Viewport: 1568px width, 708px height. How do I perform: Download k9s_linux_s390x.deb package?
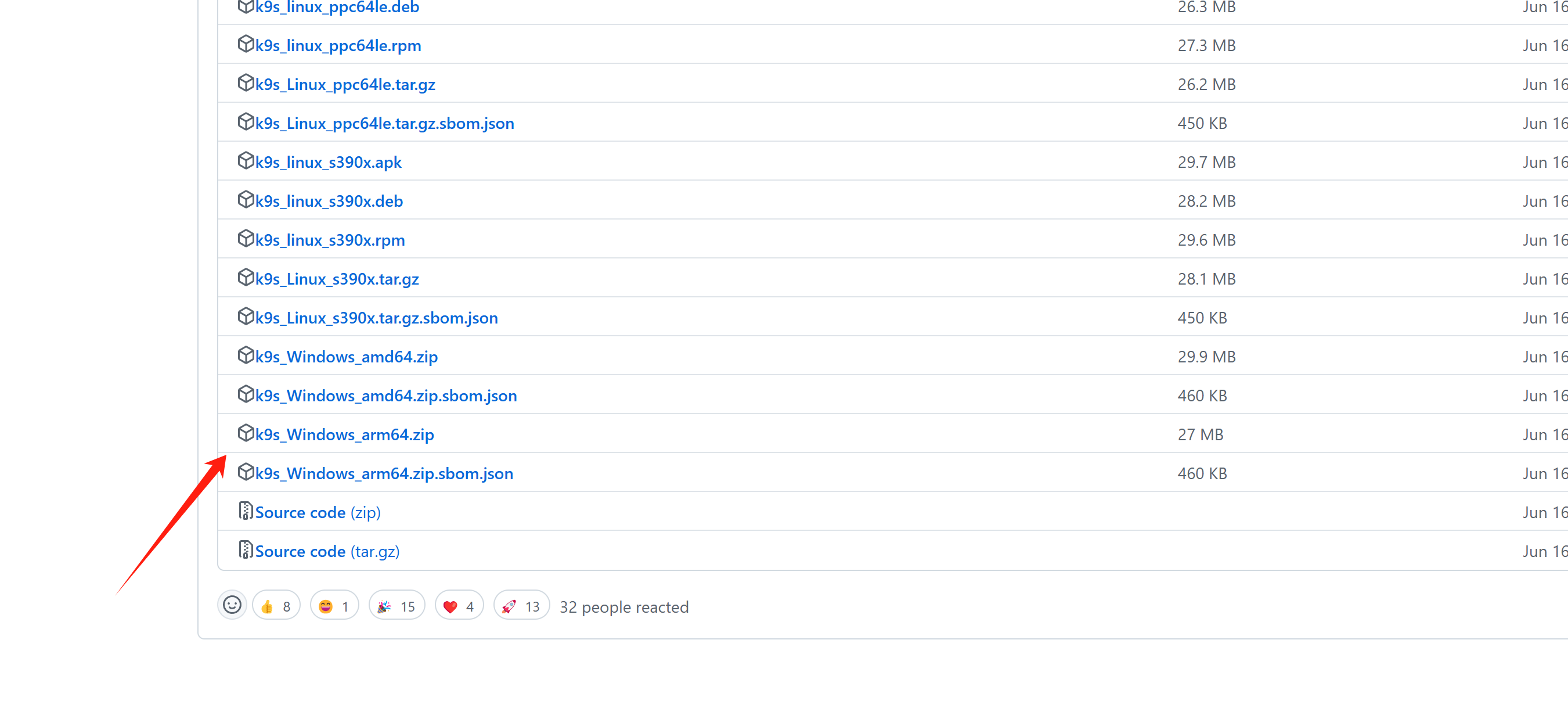pos(329,201)
